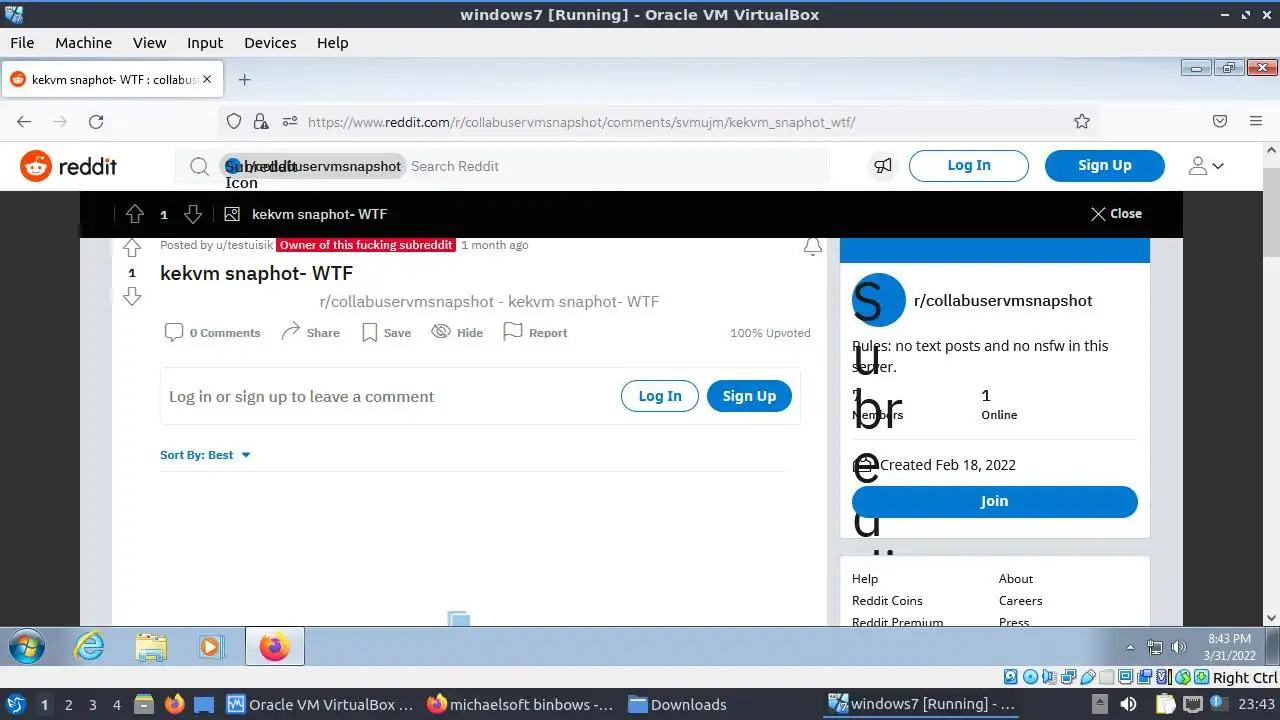
Task: Downvote the post with the arrow below the score
Action: click(132, 297)
